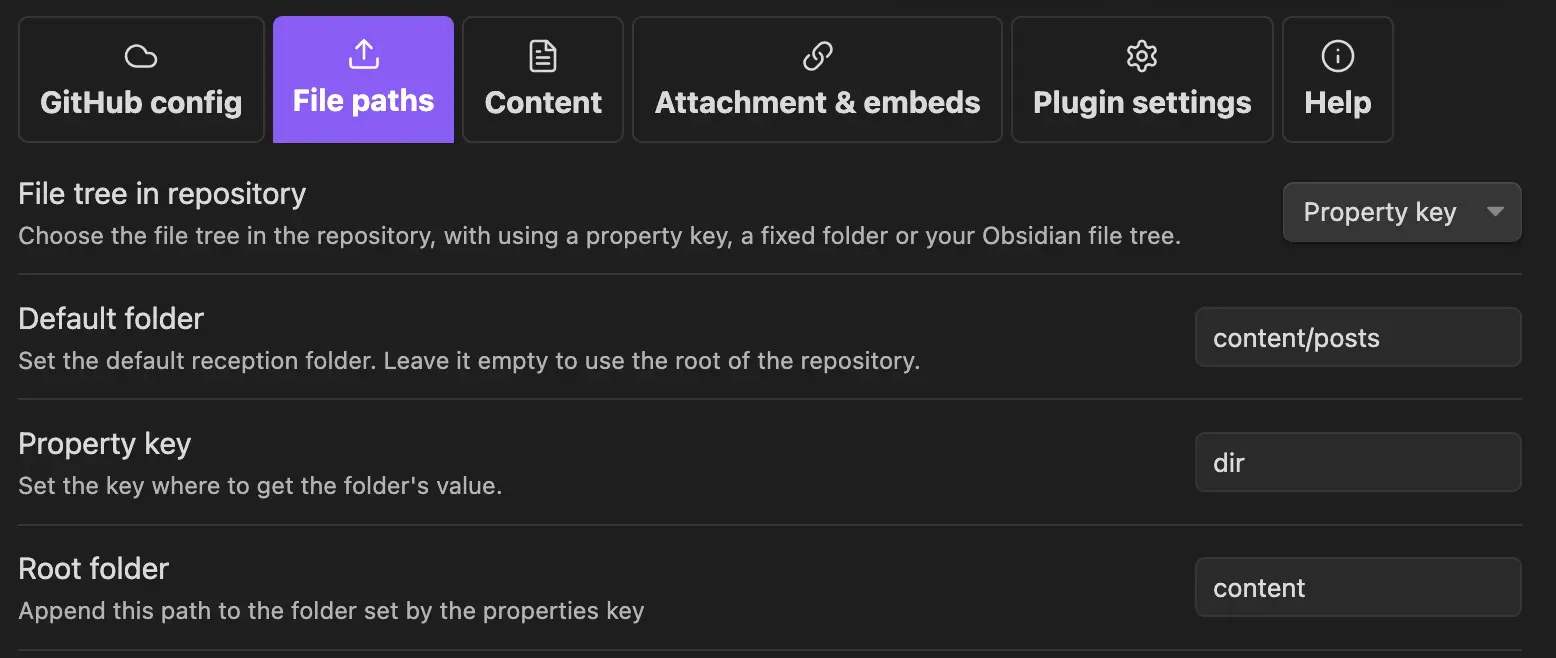Click the link icon for Attachment & embeds

[x=818, y=57]
